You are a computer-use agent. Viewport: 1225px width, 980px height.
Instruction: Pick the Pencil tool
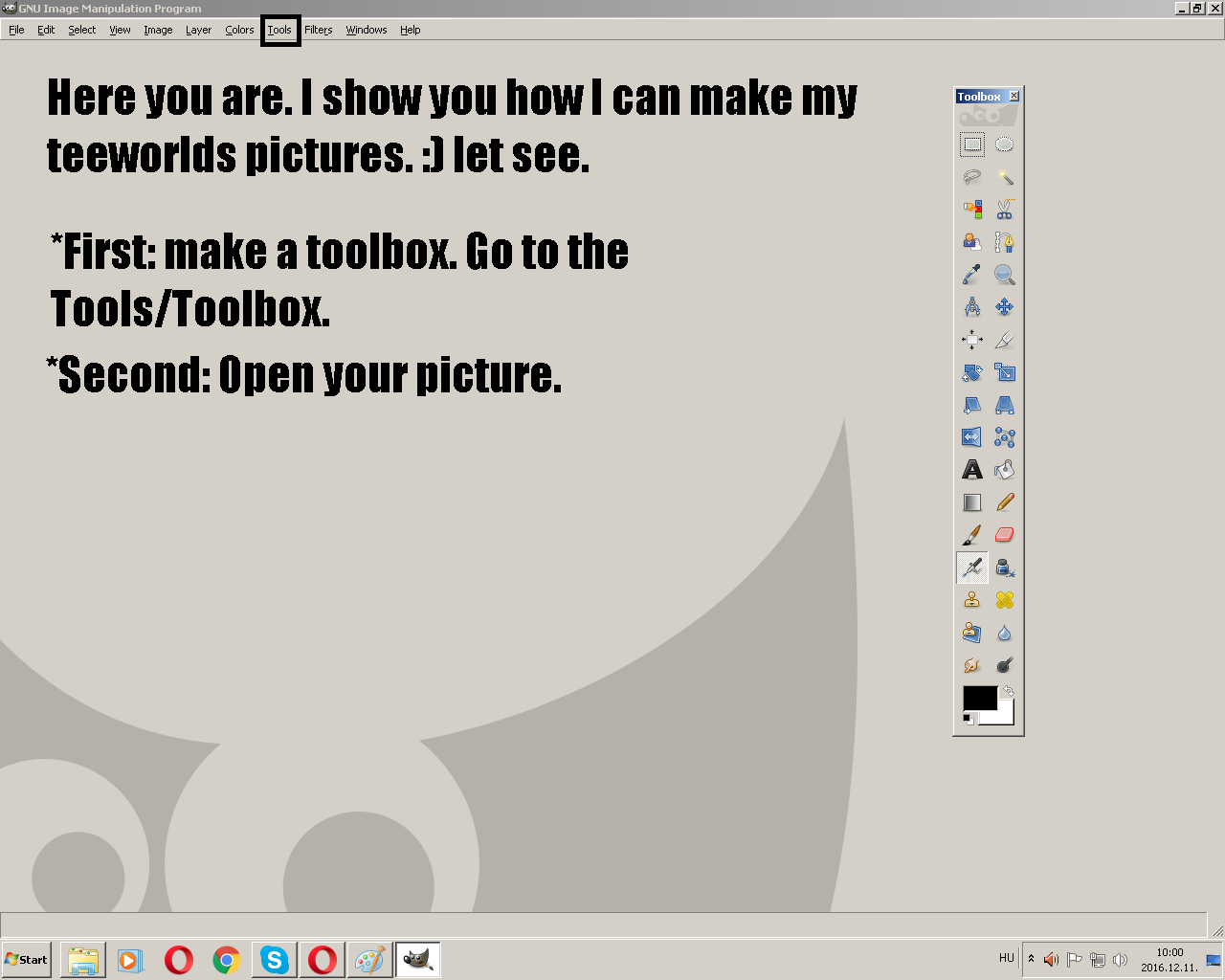point(1004,502)
